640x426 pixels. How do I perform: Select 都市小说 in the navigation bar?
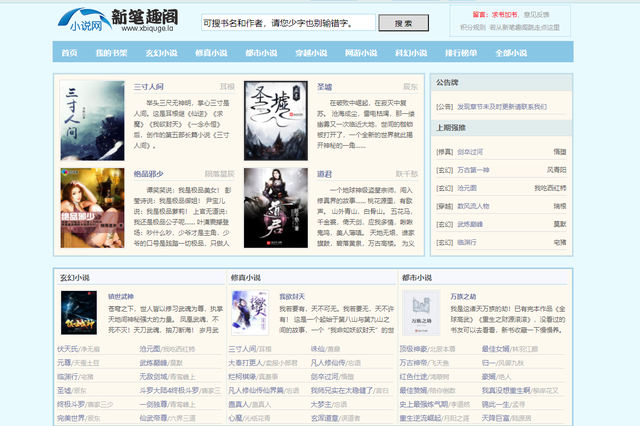(261, 53)
